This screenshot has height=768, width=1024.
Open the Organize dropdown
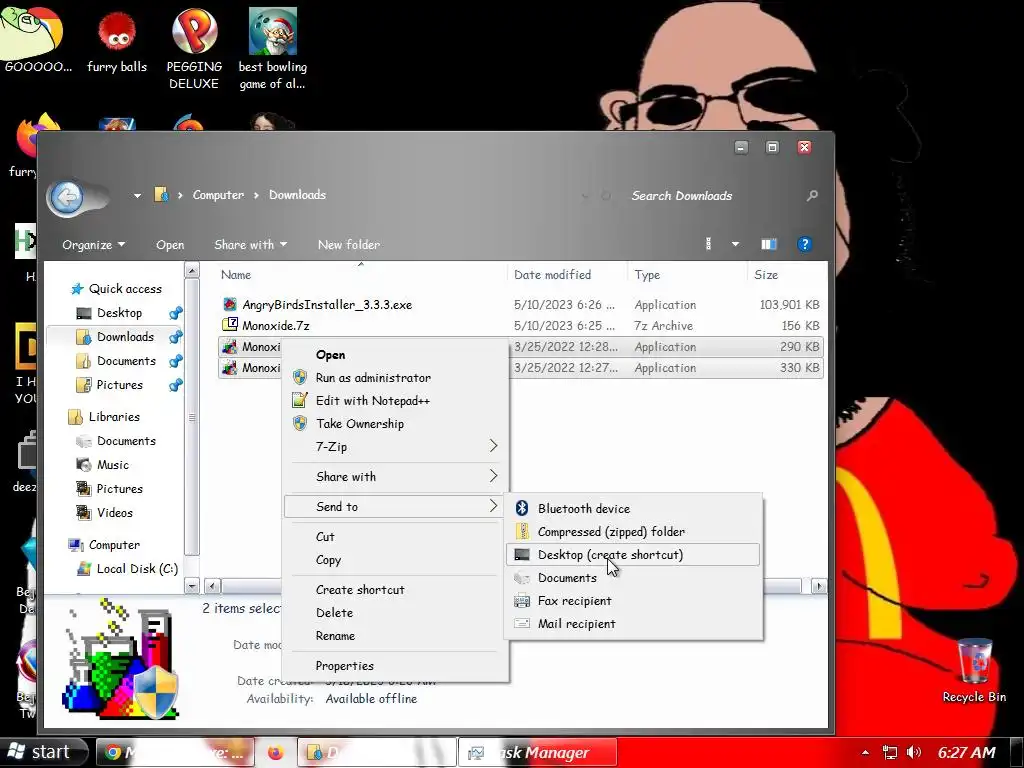pyautogui.click(x=93, y=245)
